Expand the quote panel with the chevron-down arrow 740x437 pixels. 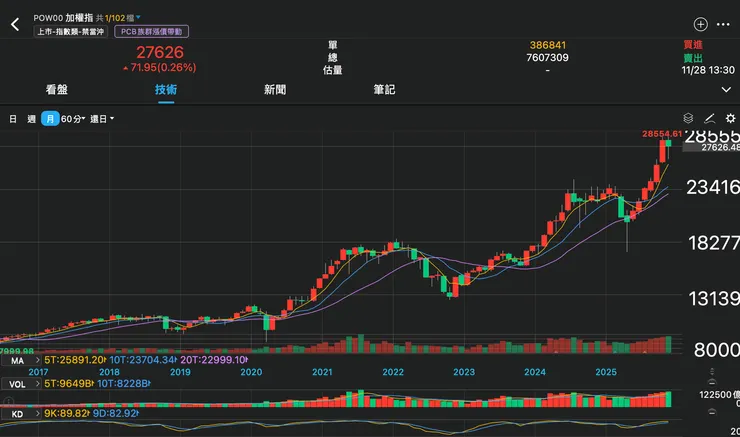(x=726, y=90)
